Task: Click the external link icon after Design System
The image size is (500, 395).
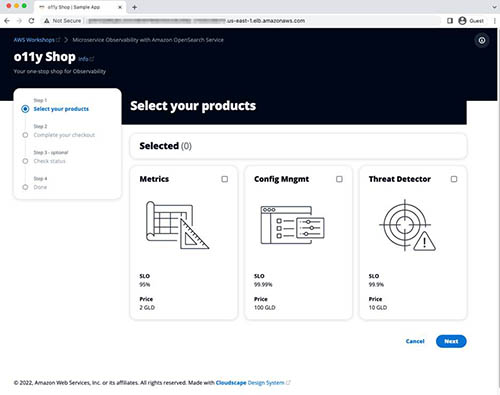Action: coord(288,382)
